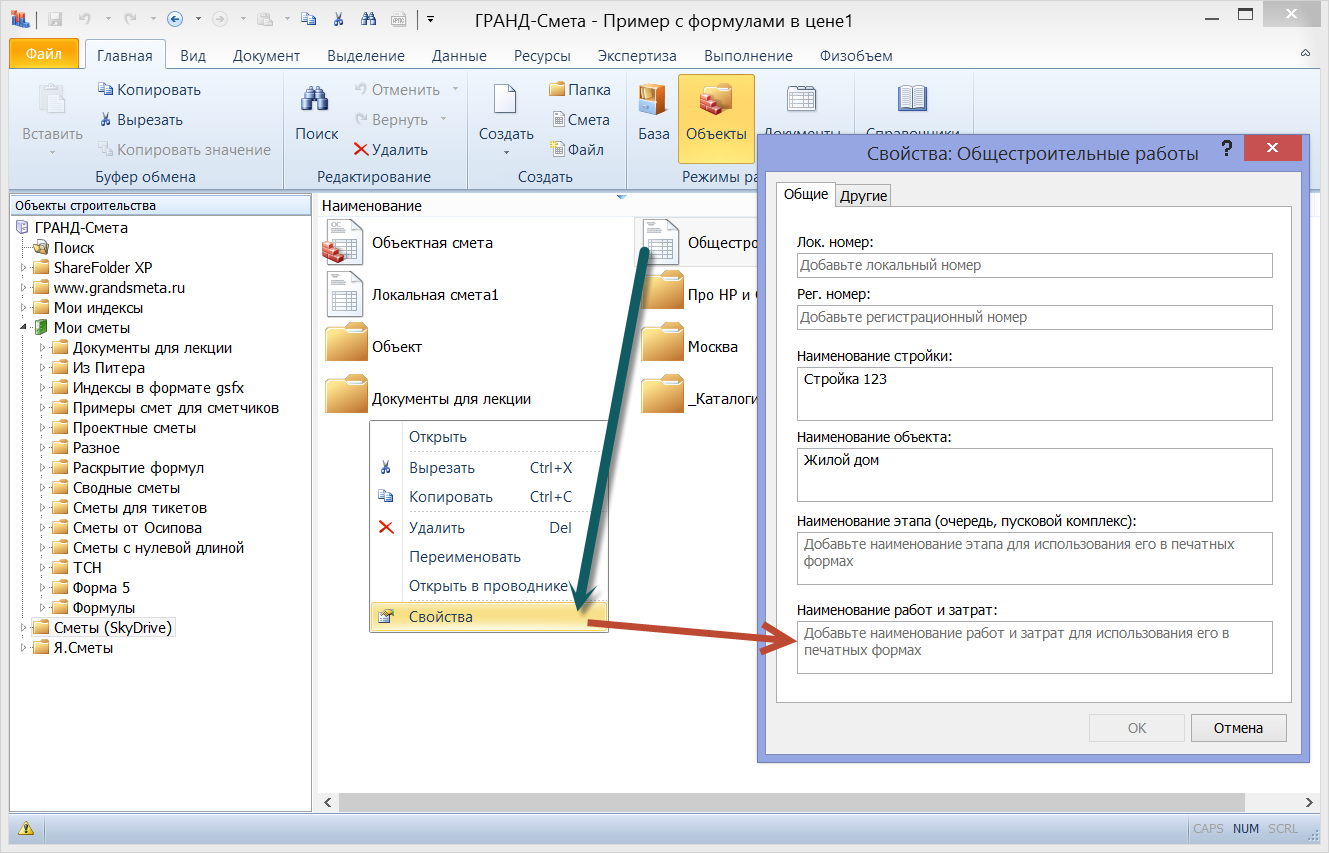This screenshot has width=1329, height=853.
Task: Click Удалить red cross in ribbon
Action: click(x=362, y=150)
